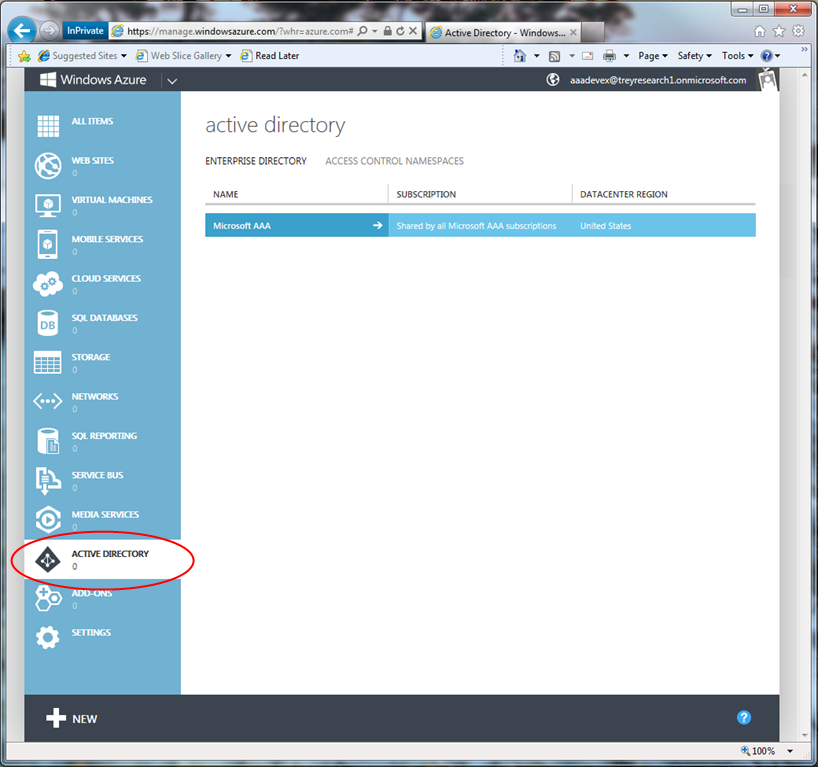Select the SQL Databases DB icon
Viewport: 818px width, 767px height.
47,323
